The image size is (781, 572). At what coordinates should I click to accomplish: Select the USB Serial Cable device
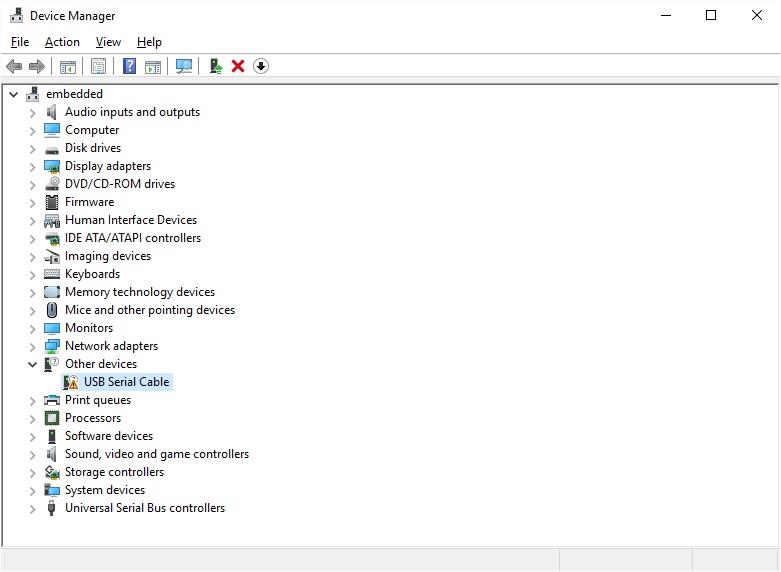(126, 382)
